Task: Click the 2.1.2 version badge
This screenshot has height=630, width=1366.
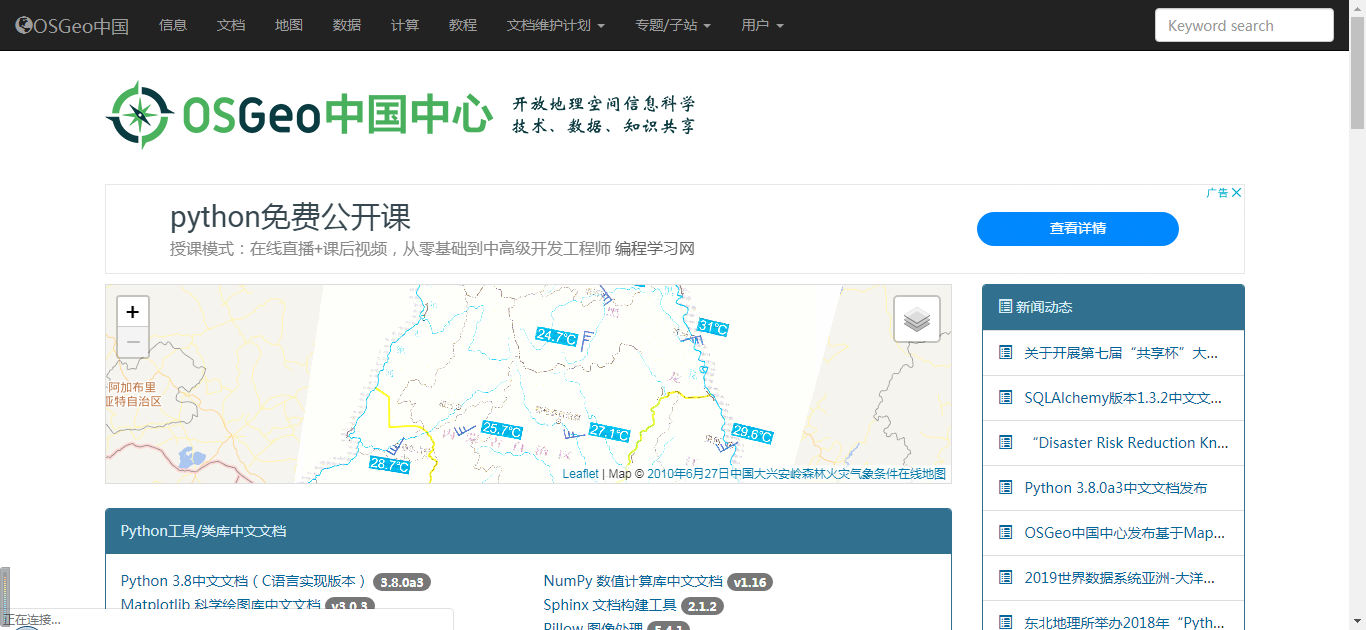Action: [x=702, y=606]
